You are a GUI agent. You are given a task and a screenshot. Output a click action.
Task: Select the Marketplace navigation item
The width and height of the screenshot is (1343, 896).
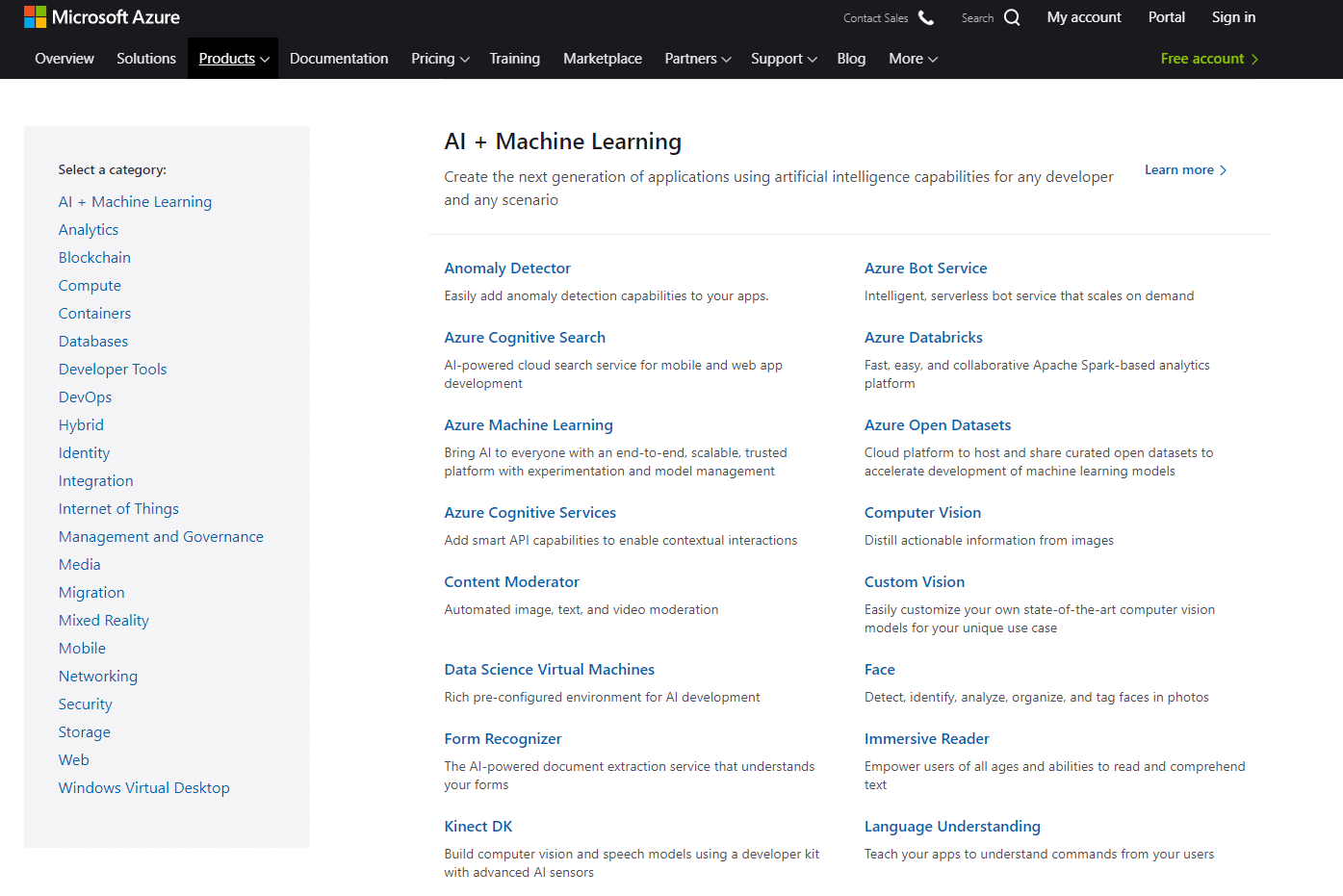click(603, 58)
